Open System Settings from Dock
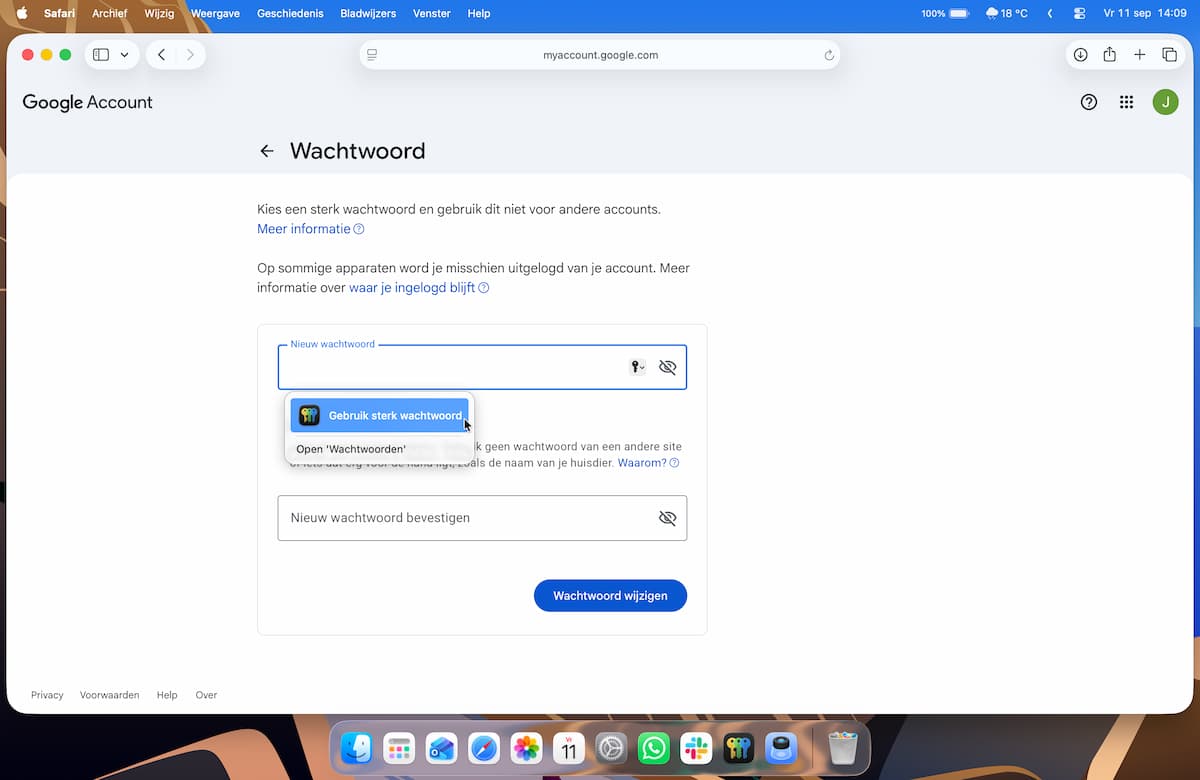This screenshot has width=1200, height=780. [611, 748]
